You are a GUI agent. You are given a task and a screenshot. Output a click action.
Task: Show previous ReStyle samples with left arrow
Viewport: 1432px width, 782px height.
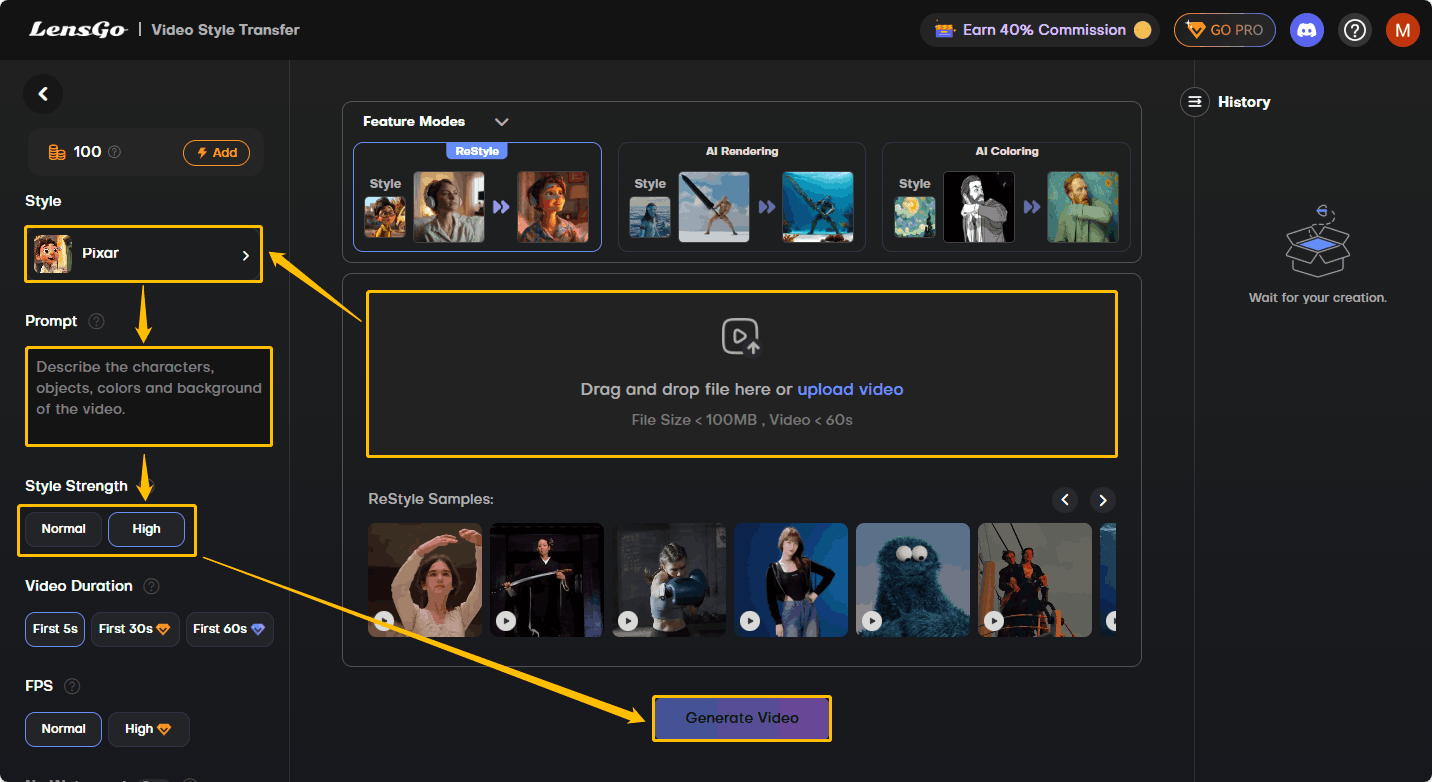(1065, 499)
